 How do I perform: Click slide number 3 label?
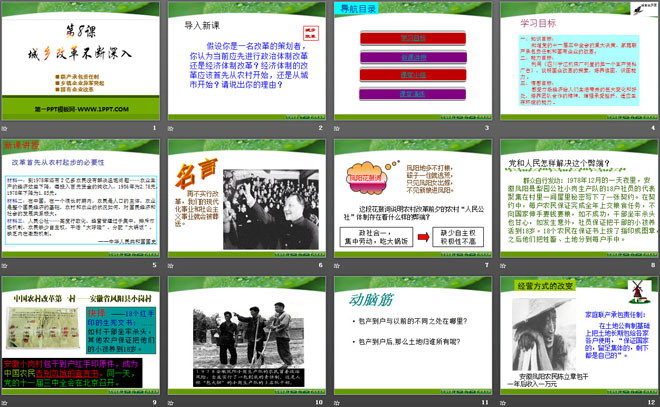point(487,128)
